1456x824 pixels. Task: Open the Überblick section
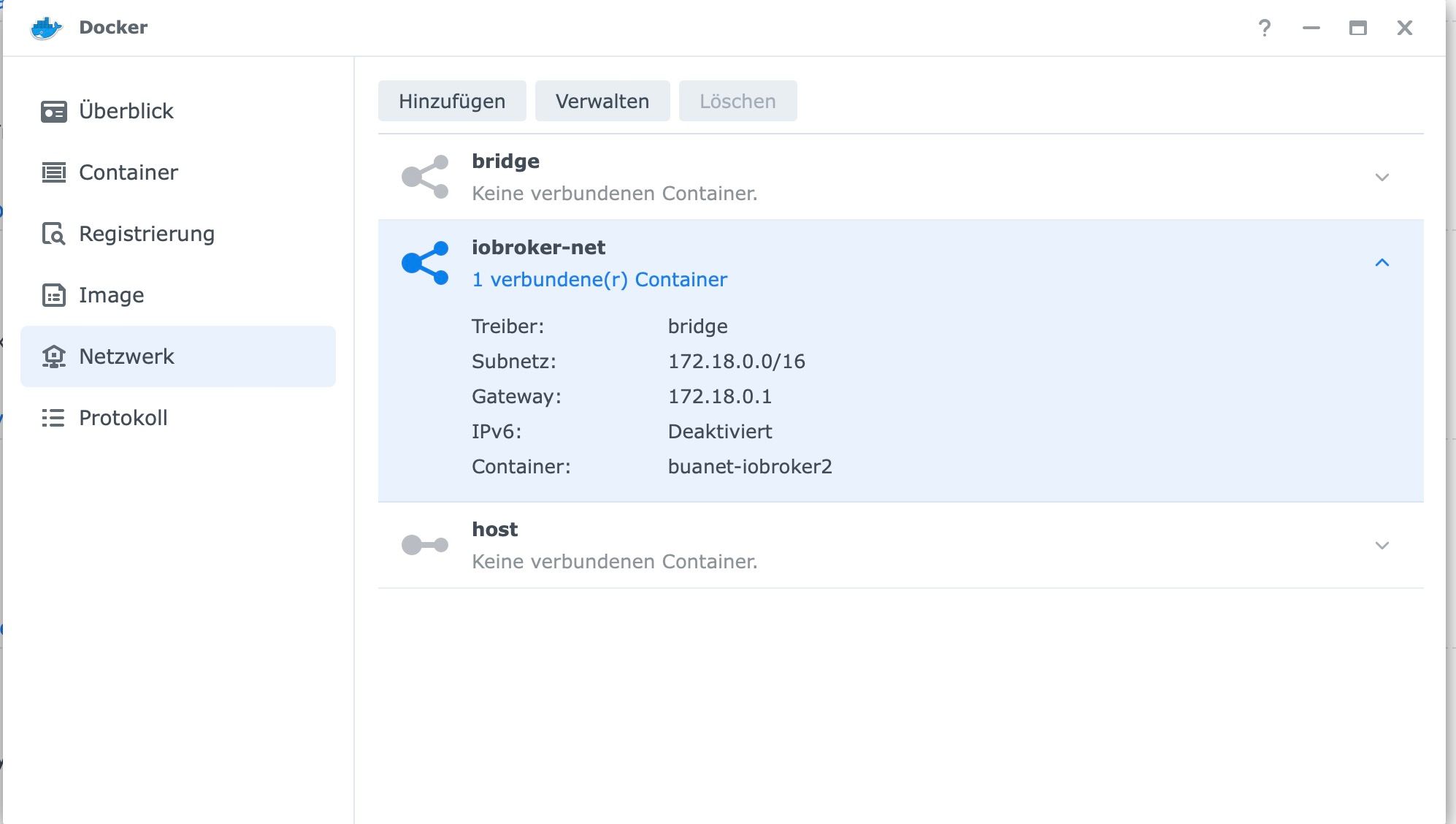[126, 111]
